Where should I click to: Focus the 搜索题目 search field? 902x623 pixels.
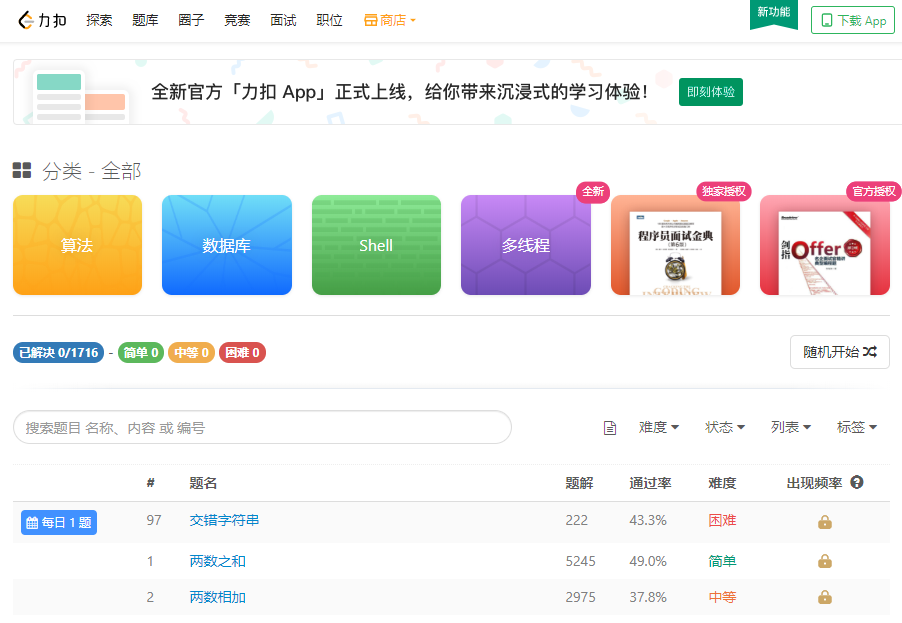coord(262,427)
